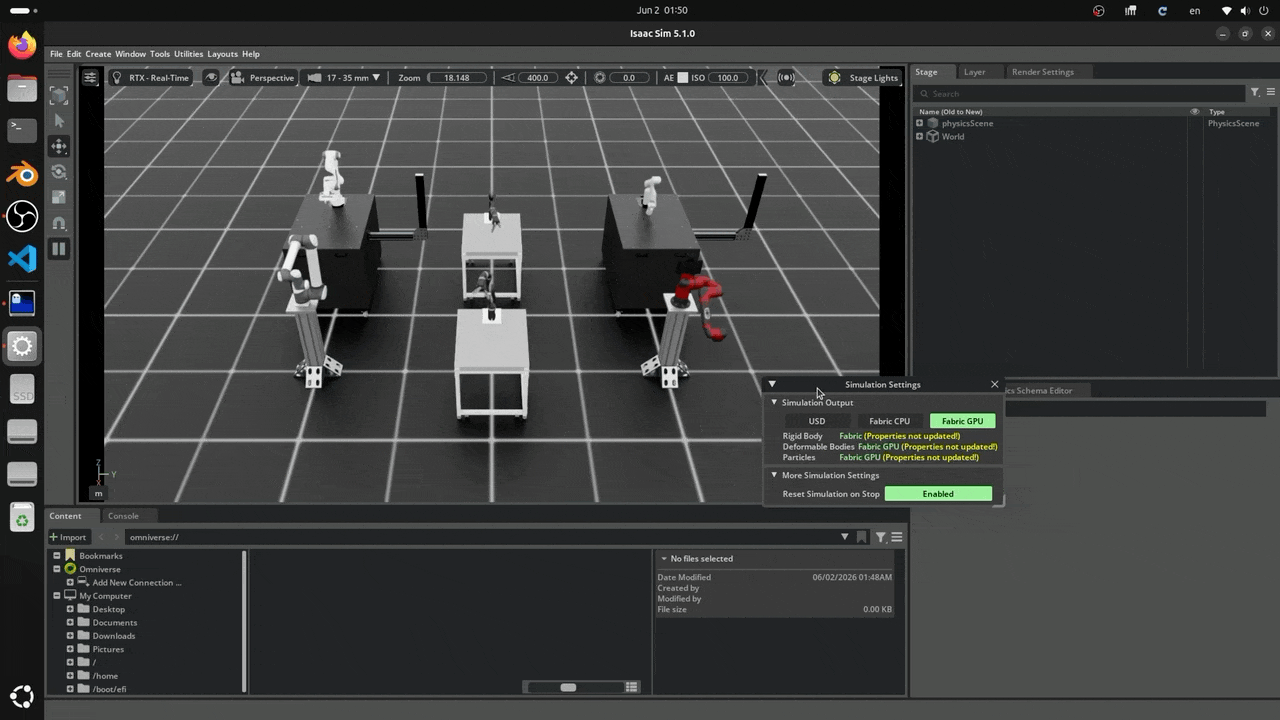The height and width of the screenshot is (720, 1280).
Task: Collapse the camera toolbar chevron
Action: [x=762, y=77]
